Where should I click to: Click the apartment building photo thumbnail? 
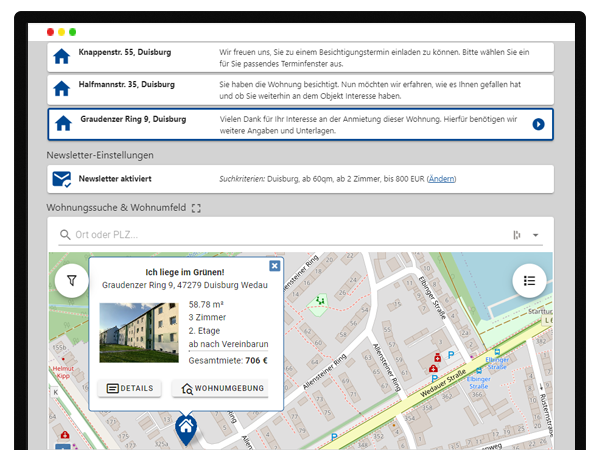139,332
